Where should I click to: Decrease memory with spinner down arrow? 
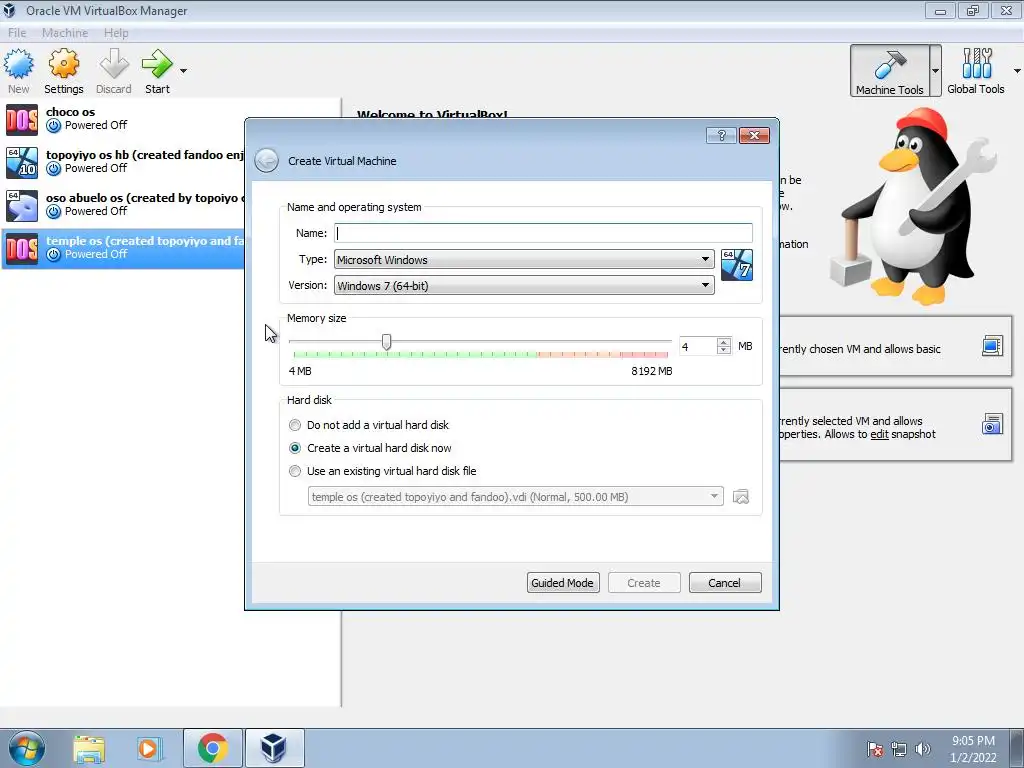coord(724,351)
